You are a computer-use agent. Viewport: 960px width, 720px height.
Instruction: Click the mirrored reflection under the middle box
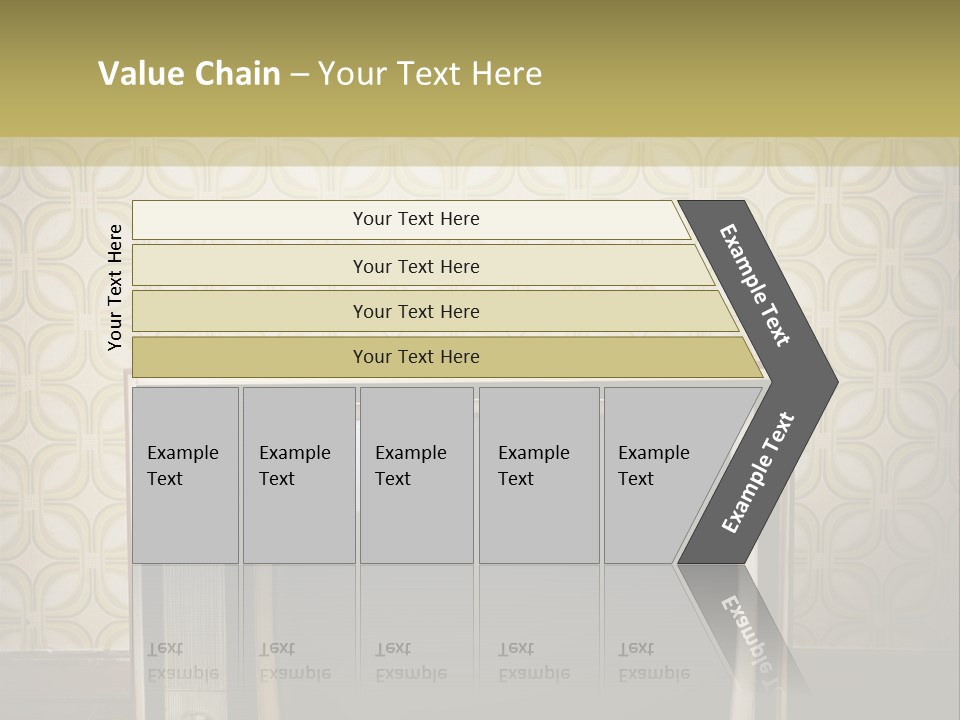point(411,662)
